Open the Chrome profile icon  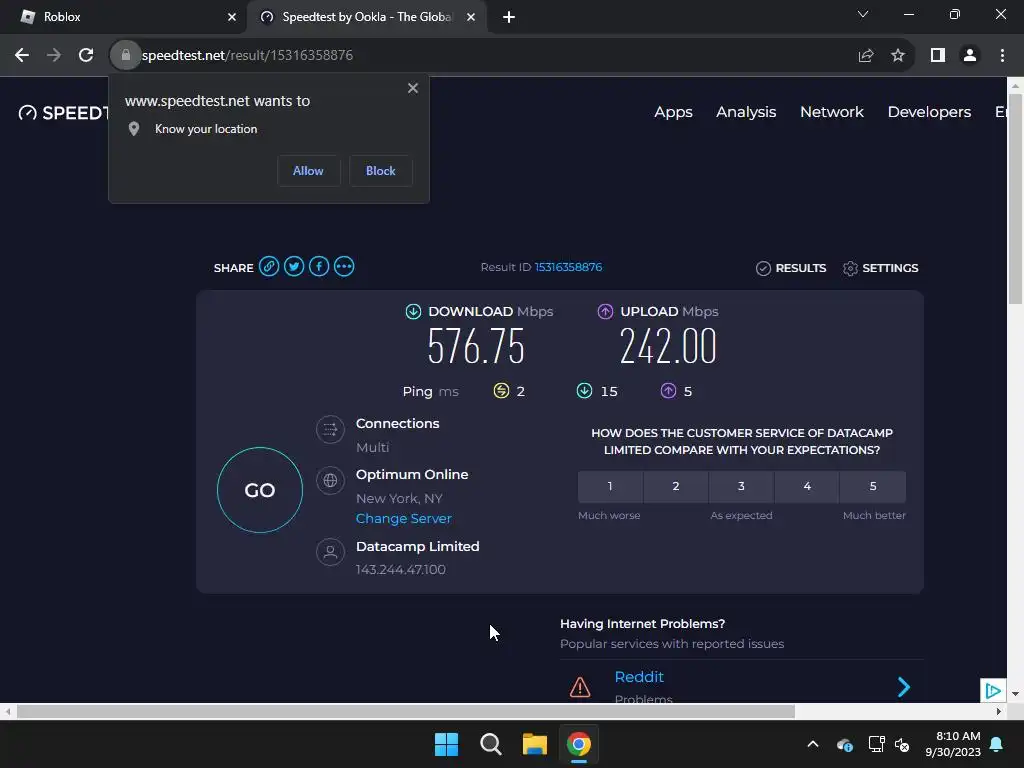[x=970, y=56]
